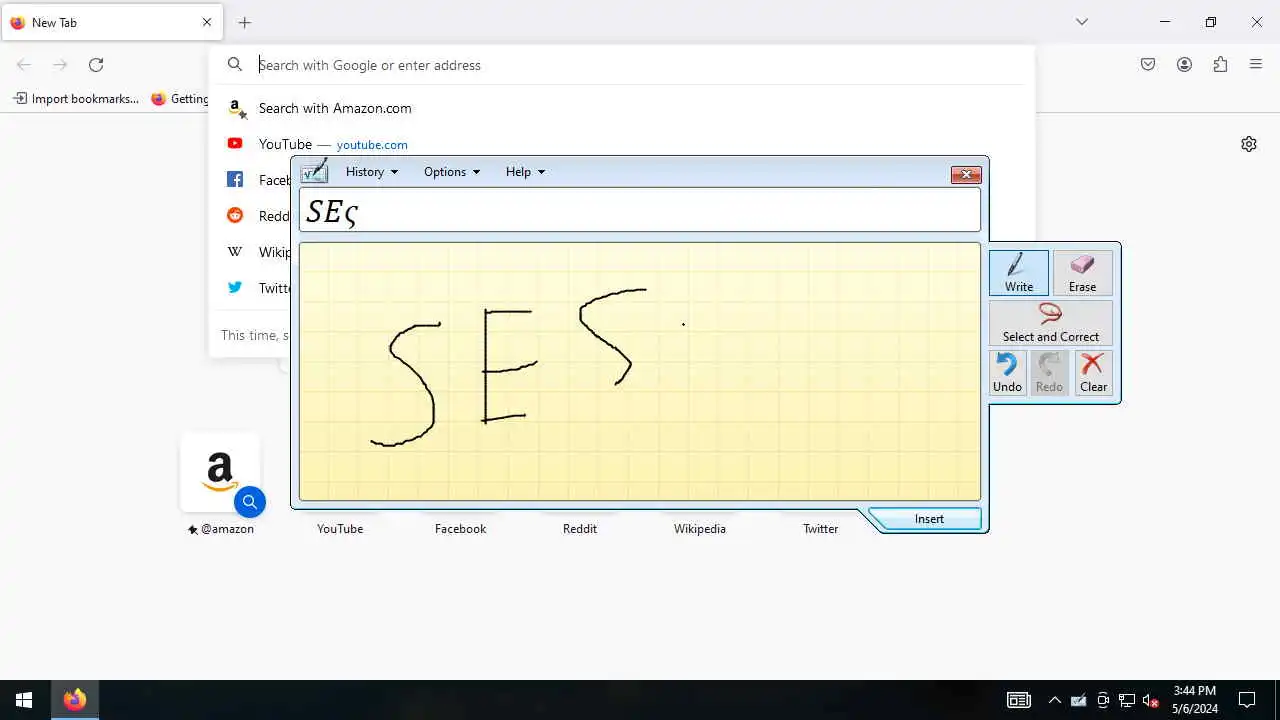Open the Reddit shortcut label
The width and height of the screenshot is (1280, 720).
click(580, 529)
